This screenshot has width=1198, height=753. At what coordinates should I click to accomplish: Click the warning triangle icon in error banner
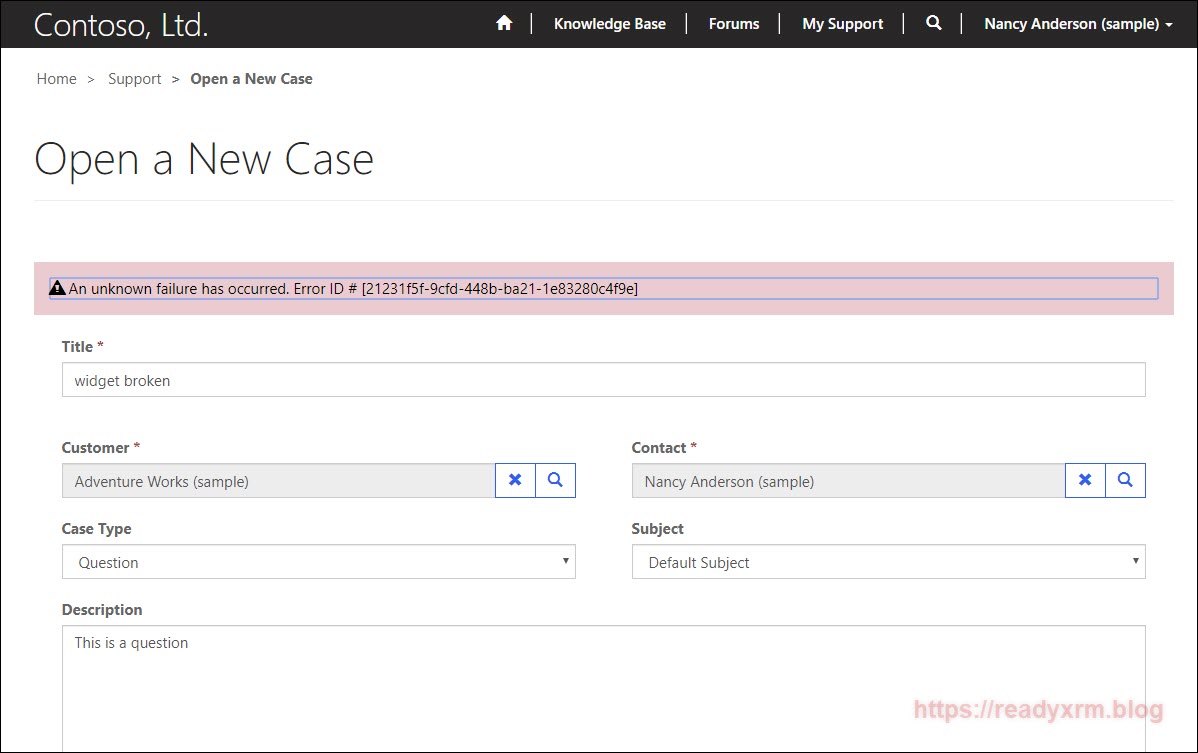[x=58, y=288]
